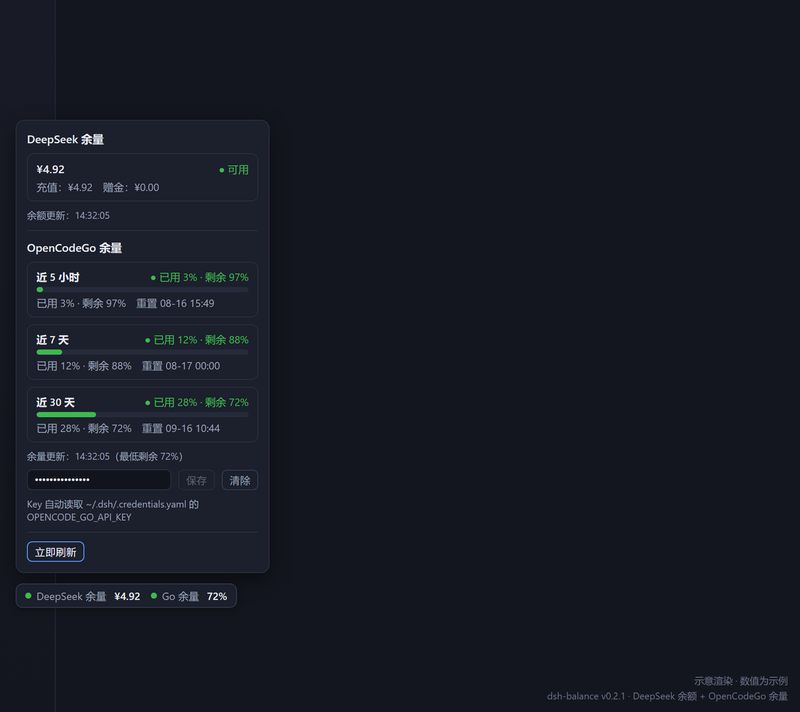This screenshot has width=800, height=712.
Task: Click the OpenCodeGo 余量 panel heading
Action: [74, 248]
